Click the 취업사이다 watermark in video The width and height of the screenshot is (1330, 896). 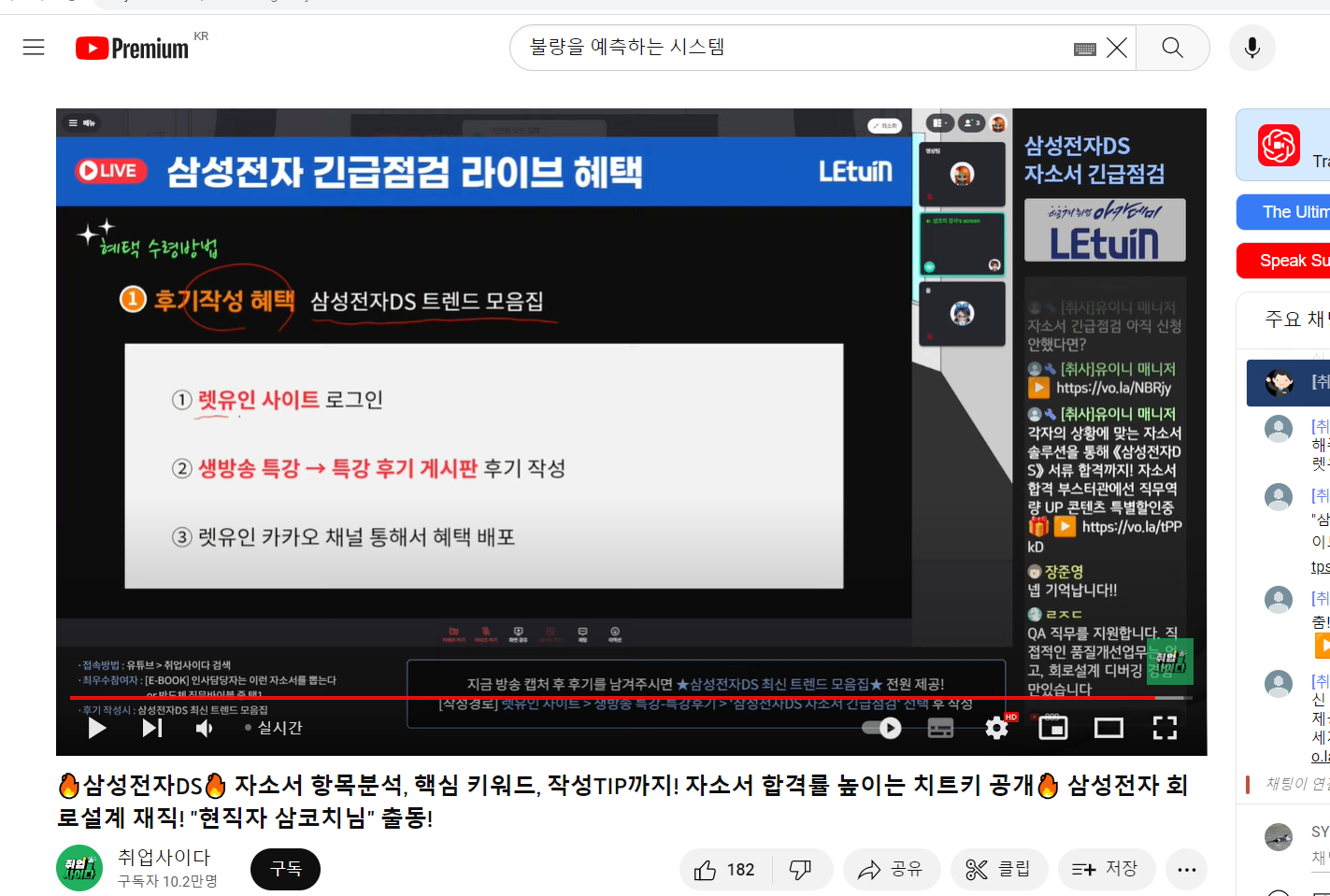pyautogui.click(x=1169, y=661)
